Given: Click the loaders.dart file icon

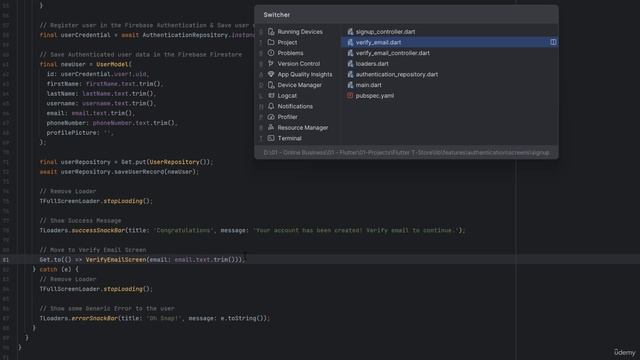Looking at the screenshot, I should [x=350, y=63].
